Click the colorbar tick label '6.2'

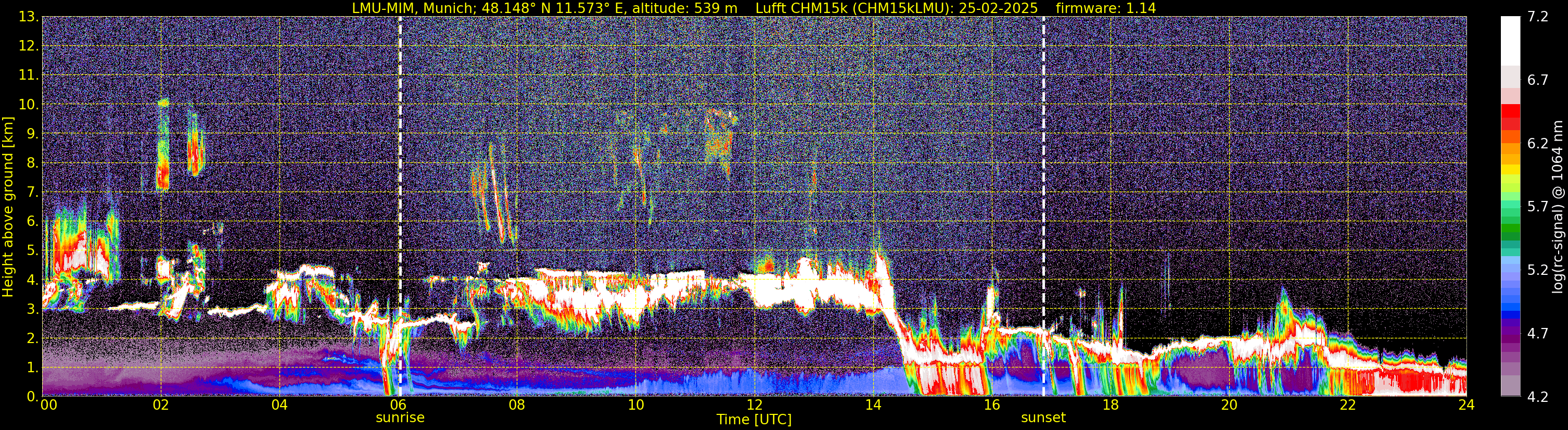1538,143
